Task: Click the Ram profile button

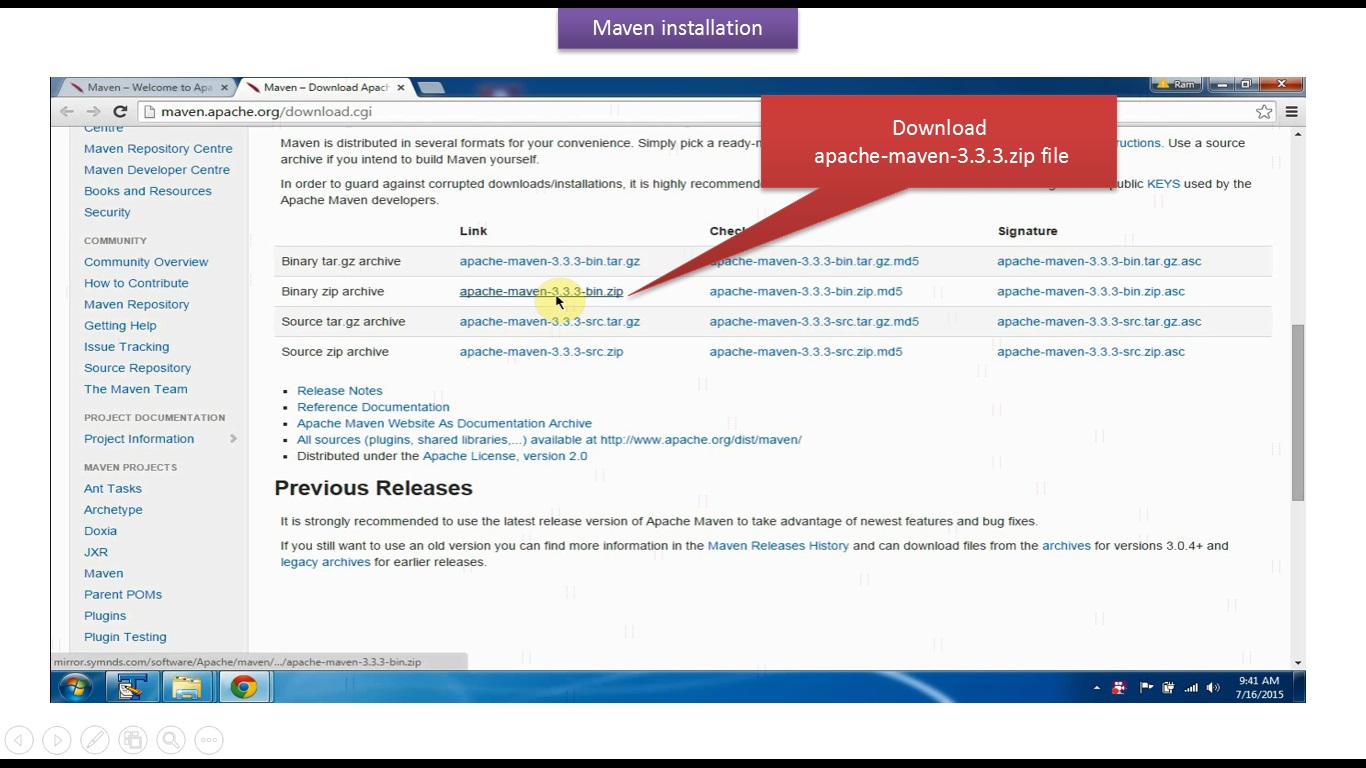Action: pos(1176,85)
